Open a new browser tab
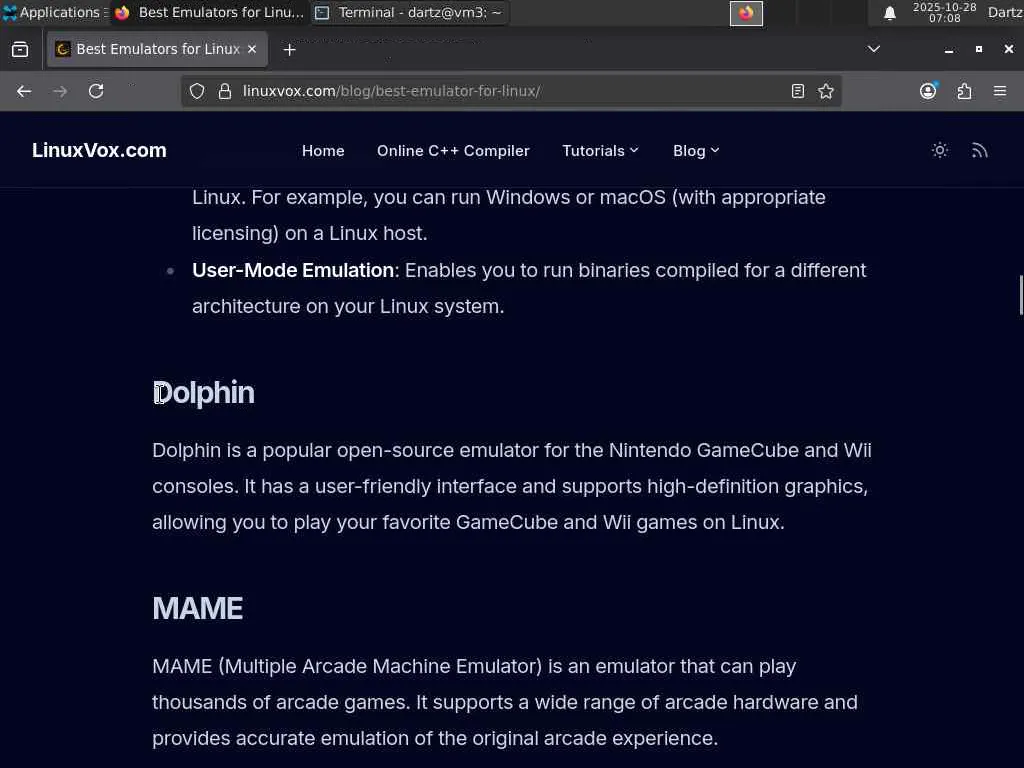Viewport: 1024px width, 768px height. tap(289, 50)
